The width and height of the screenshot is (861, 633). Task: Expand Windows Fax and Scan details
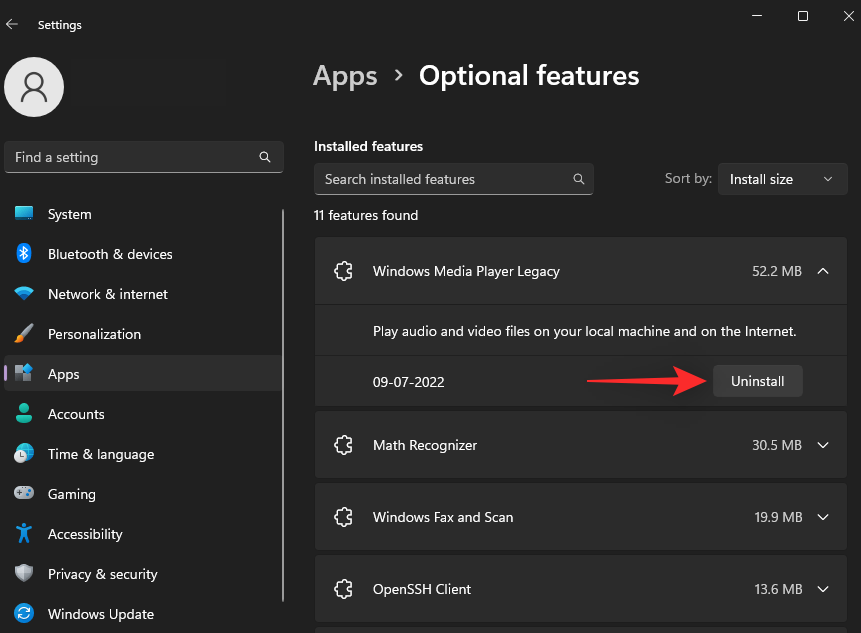coord(823,517)
